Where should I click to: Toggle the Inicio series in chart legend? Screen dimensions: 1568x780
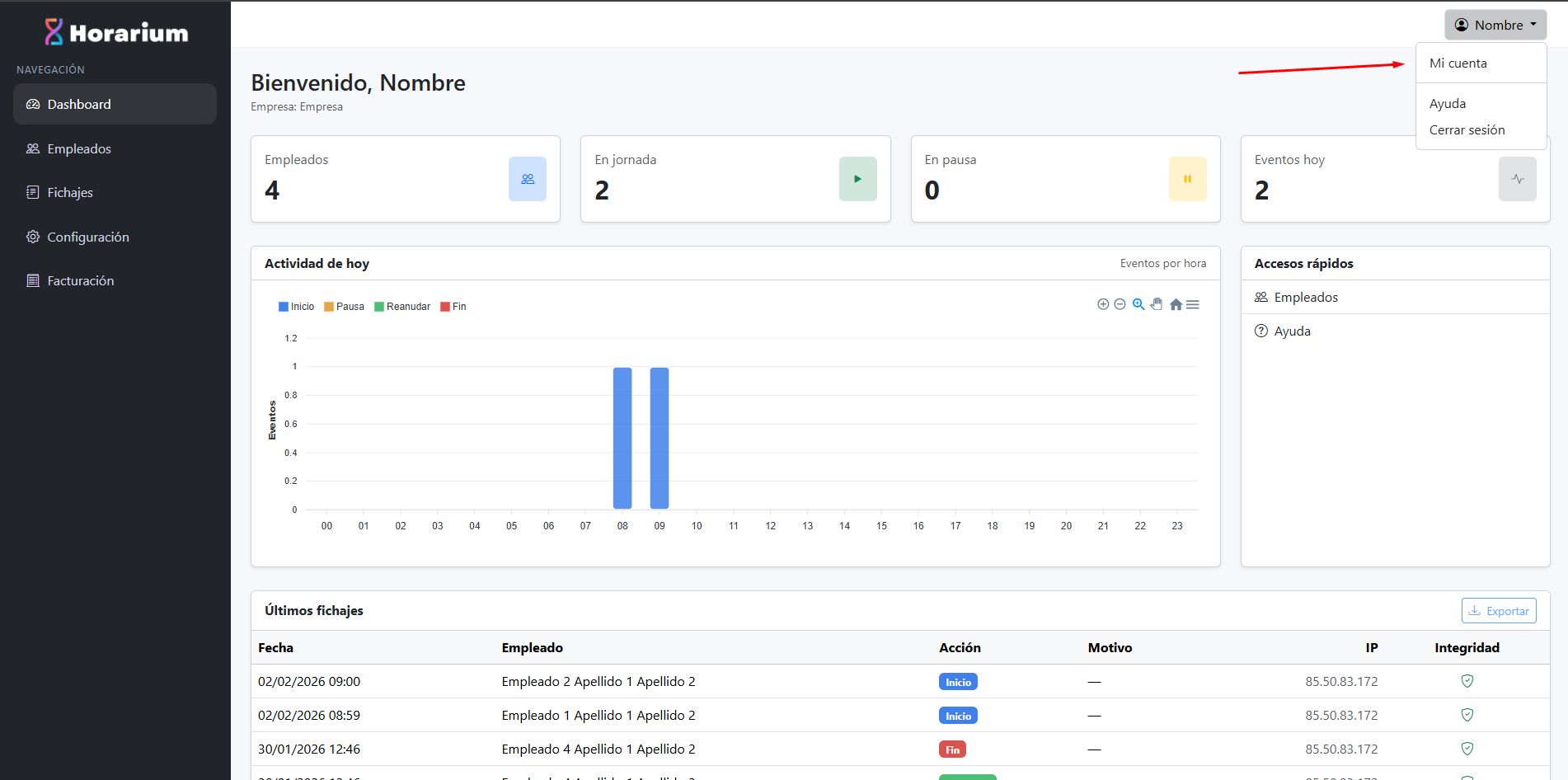(297, 307)
